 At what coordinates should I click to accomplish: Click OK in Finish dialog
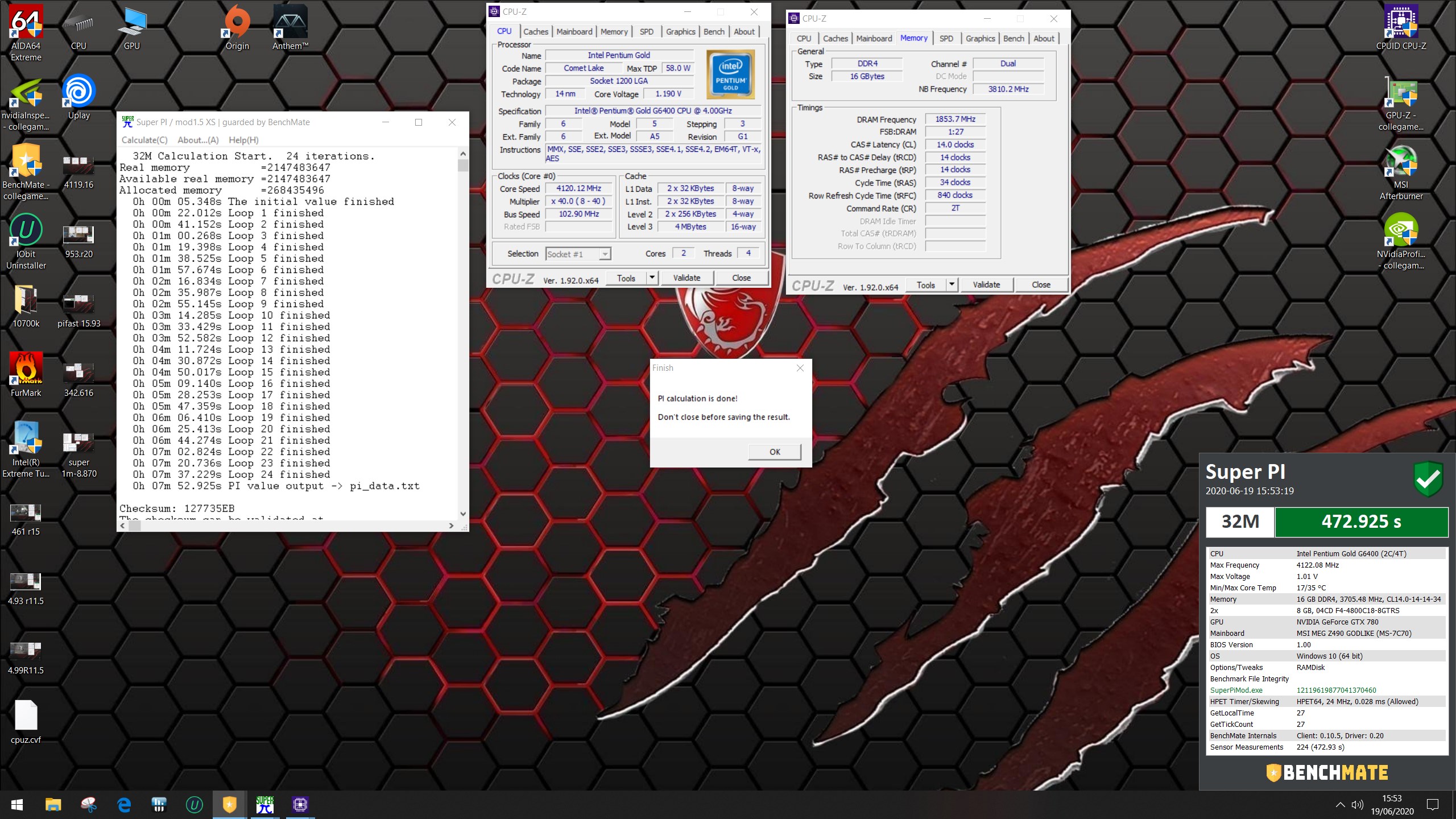coord(775,452)
